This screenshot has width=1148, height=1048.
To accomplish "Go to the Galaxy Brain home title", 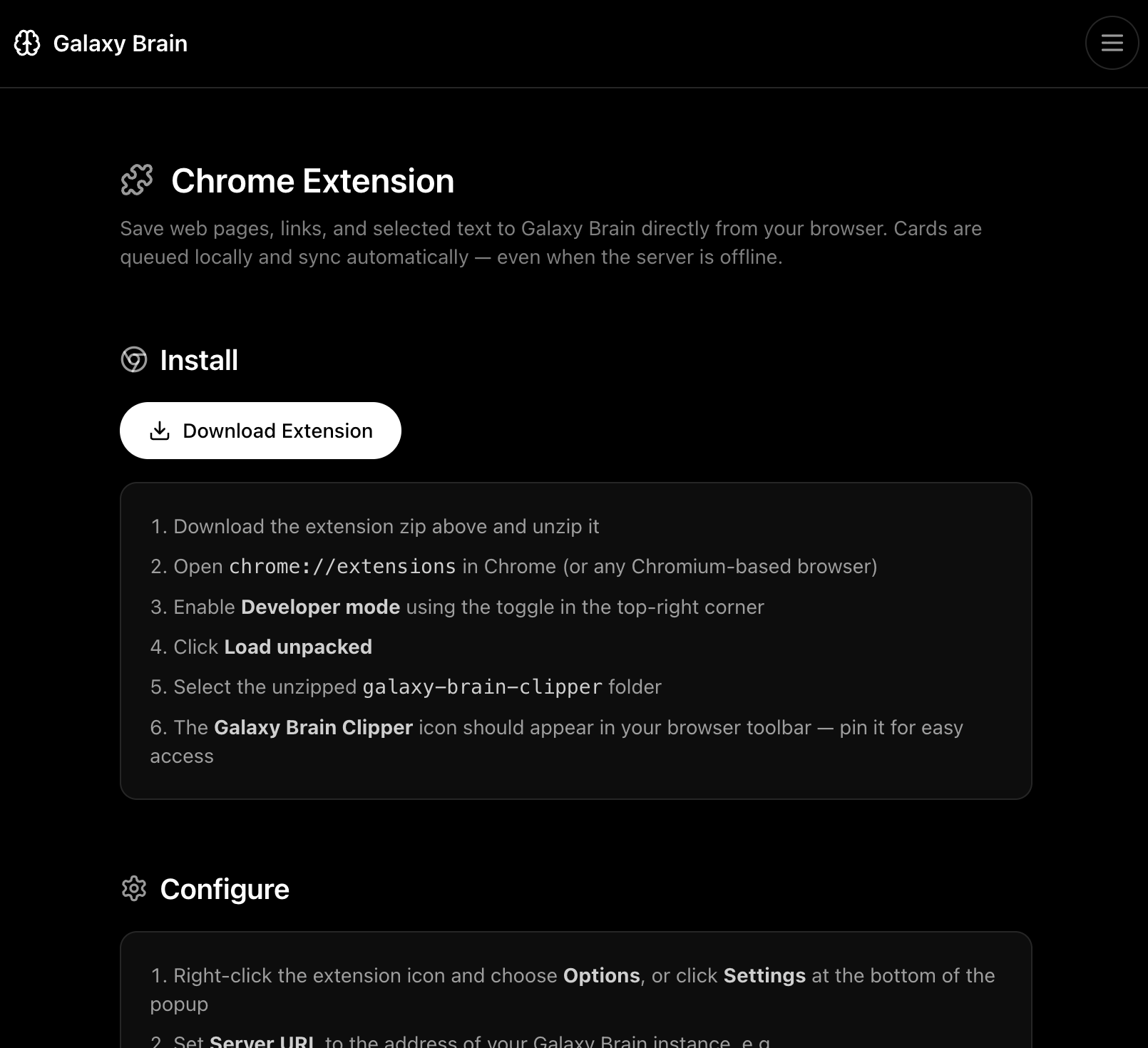I will (x=120, y=43).
